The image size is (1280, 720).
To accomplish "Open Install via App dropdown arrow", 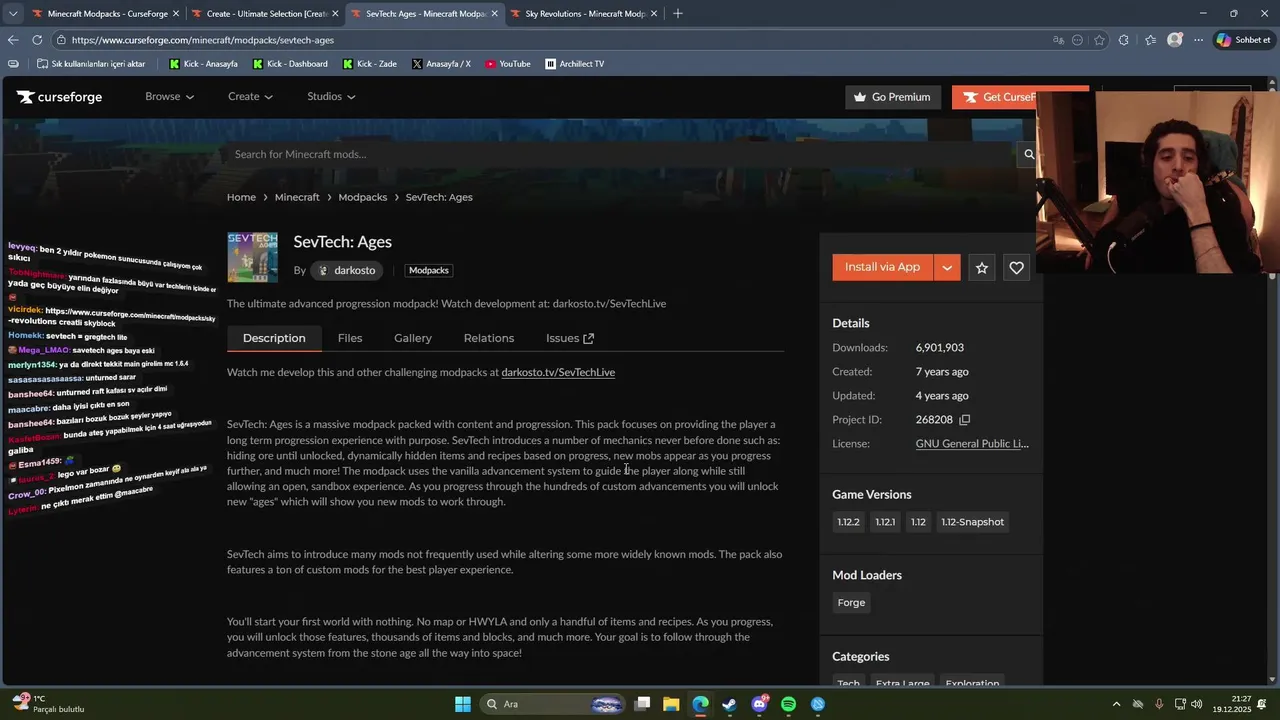I will (947, 267).
